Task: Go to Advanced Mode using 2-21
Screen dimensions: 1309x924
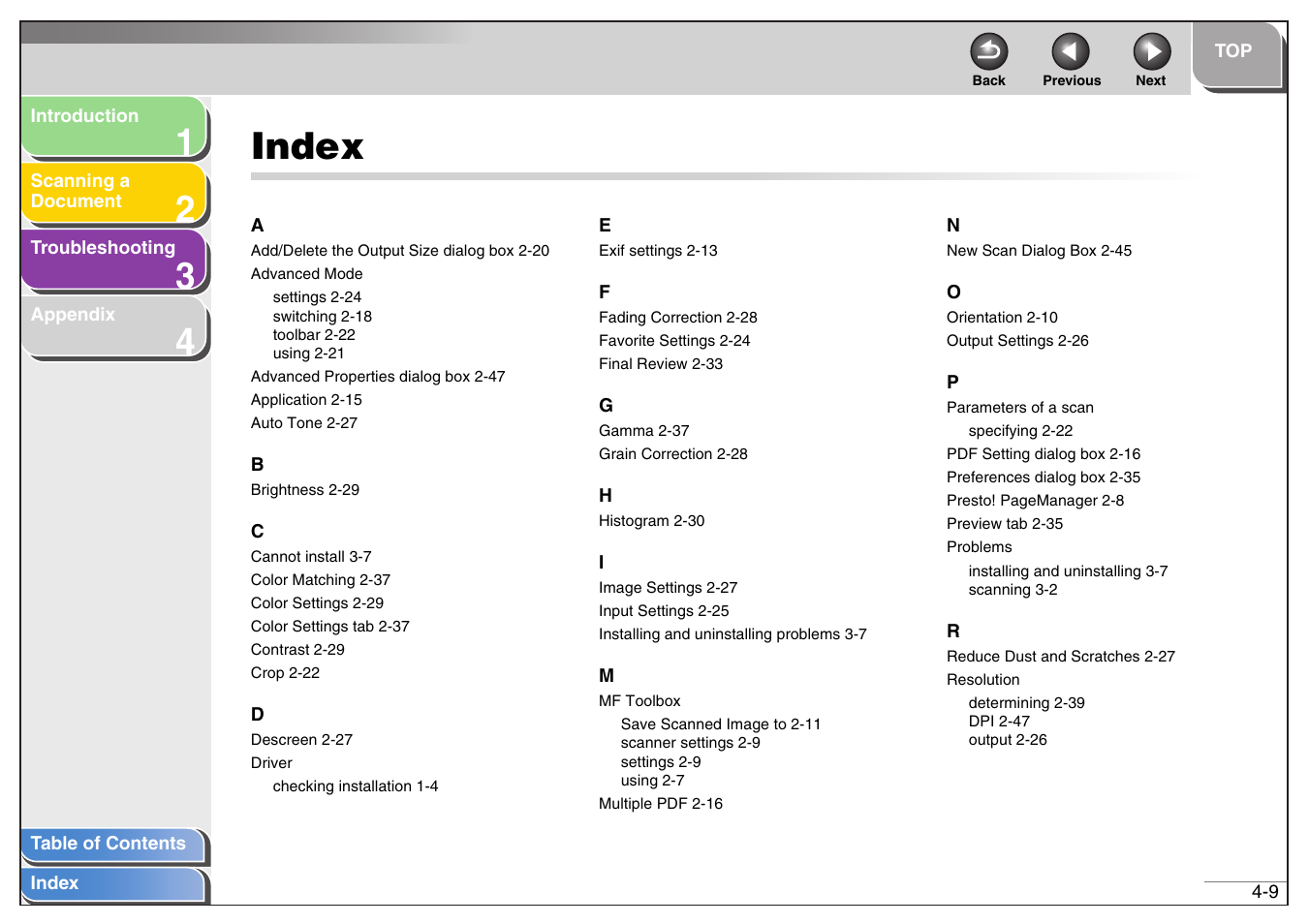Action: pos(308,354)
